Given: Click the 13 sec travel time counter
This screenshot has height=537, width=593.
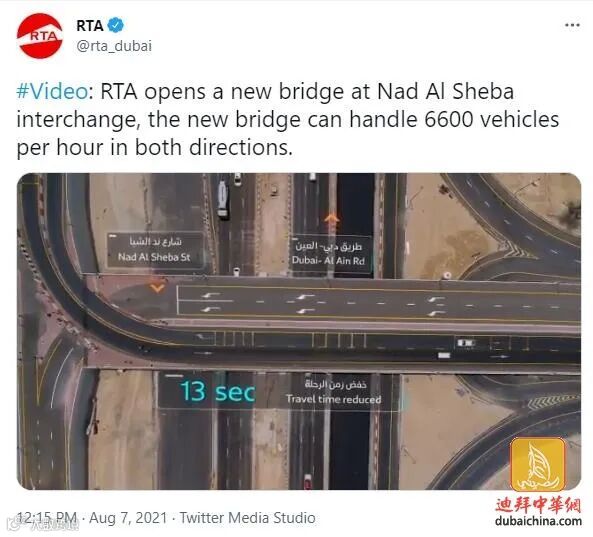Looking at the screenshot, I should (x=217, y=391).
